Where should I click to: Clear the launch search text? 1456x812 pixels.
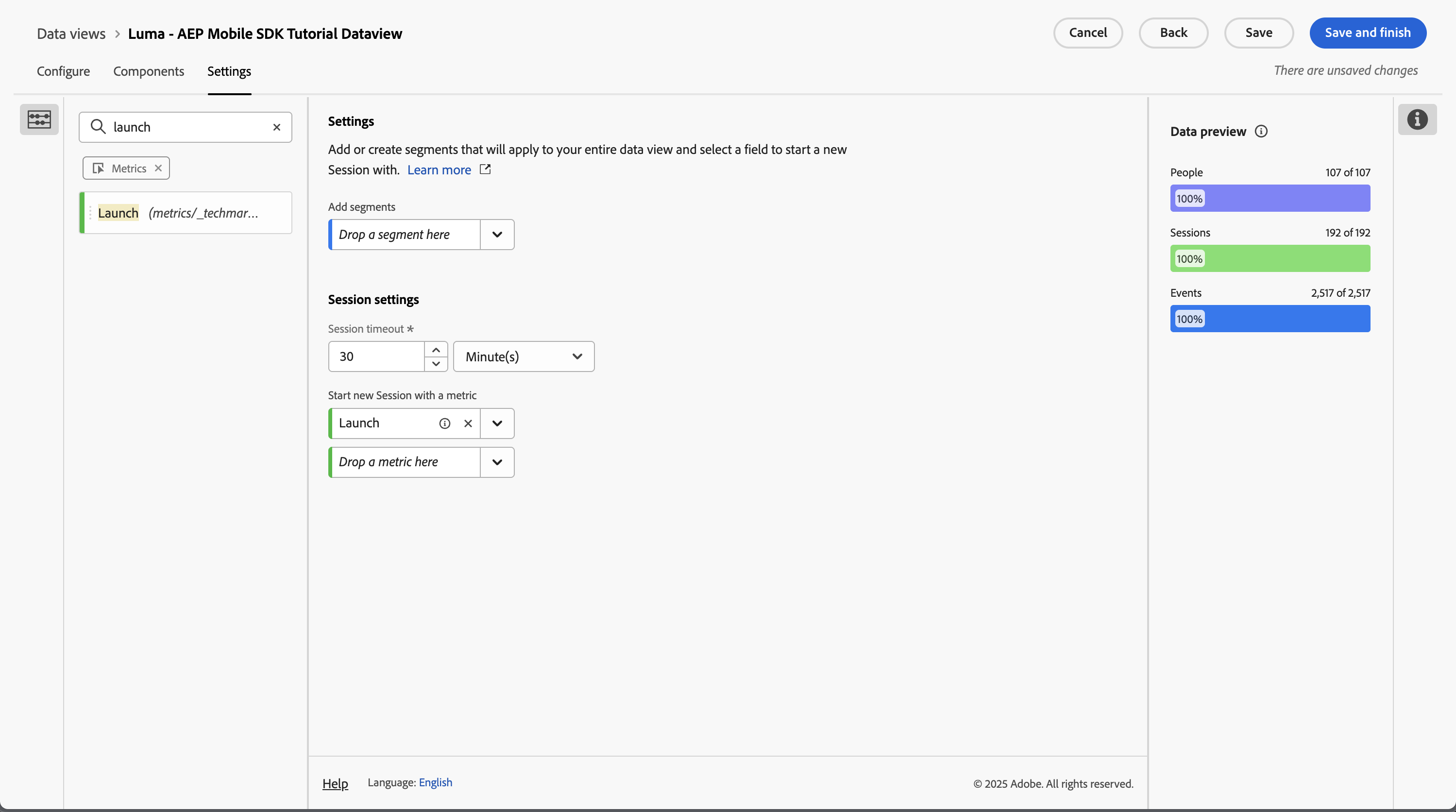tap(277, 127)
